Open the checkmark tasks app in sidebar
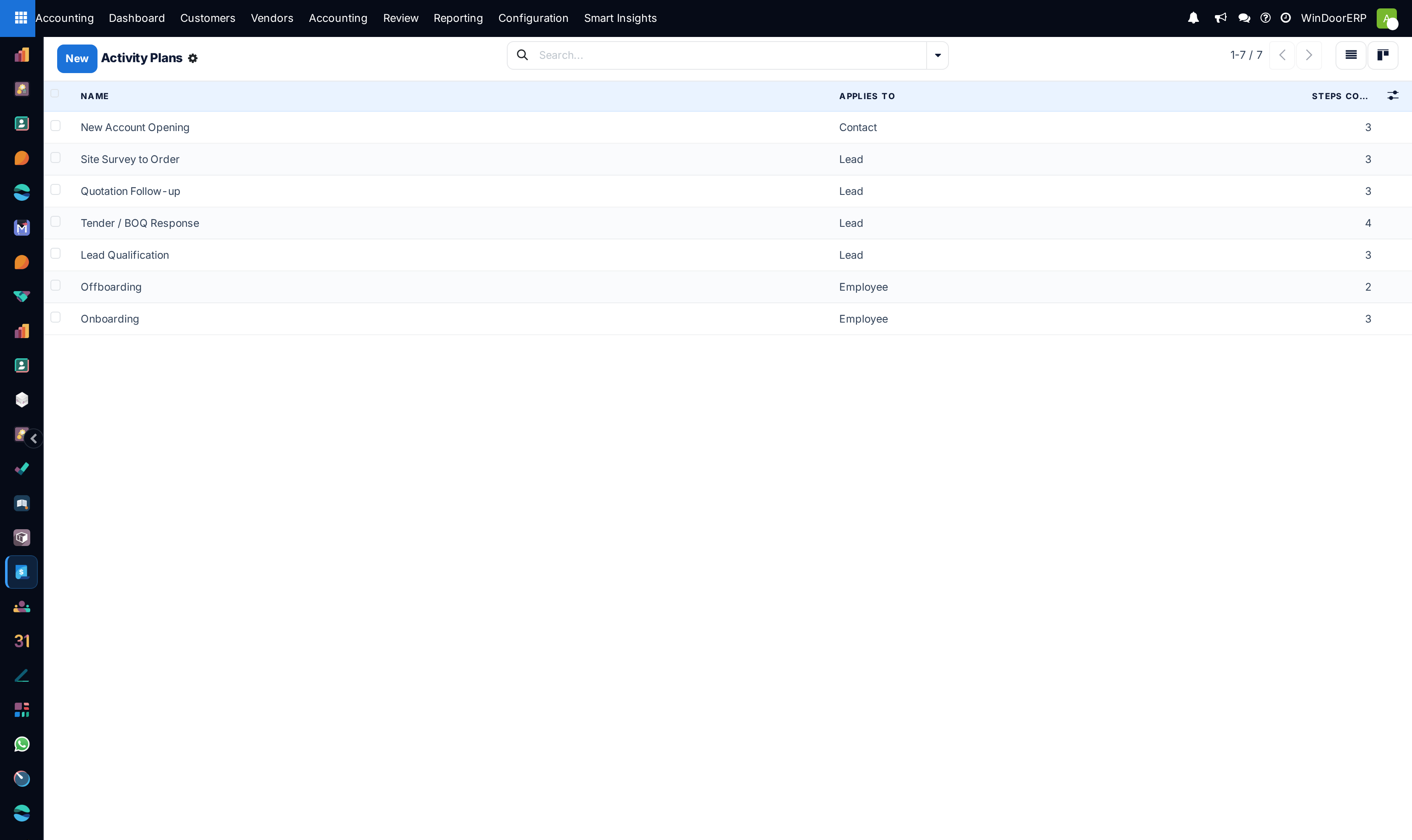The image size is (1412, 840). [x=21, y=469]
